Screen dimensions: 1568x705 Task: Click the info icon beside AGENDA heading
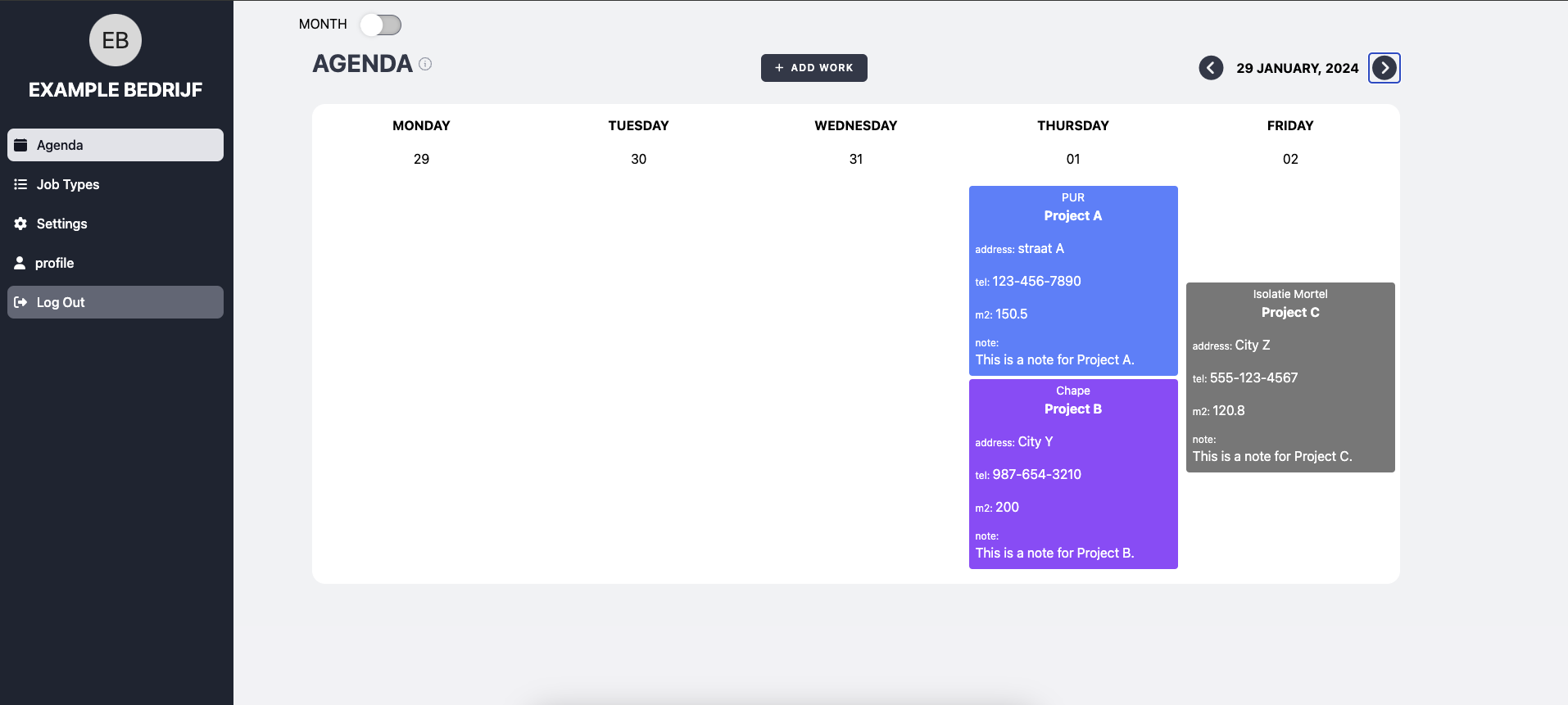pyautogui.click(x=425, y=64)
